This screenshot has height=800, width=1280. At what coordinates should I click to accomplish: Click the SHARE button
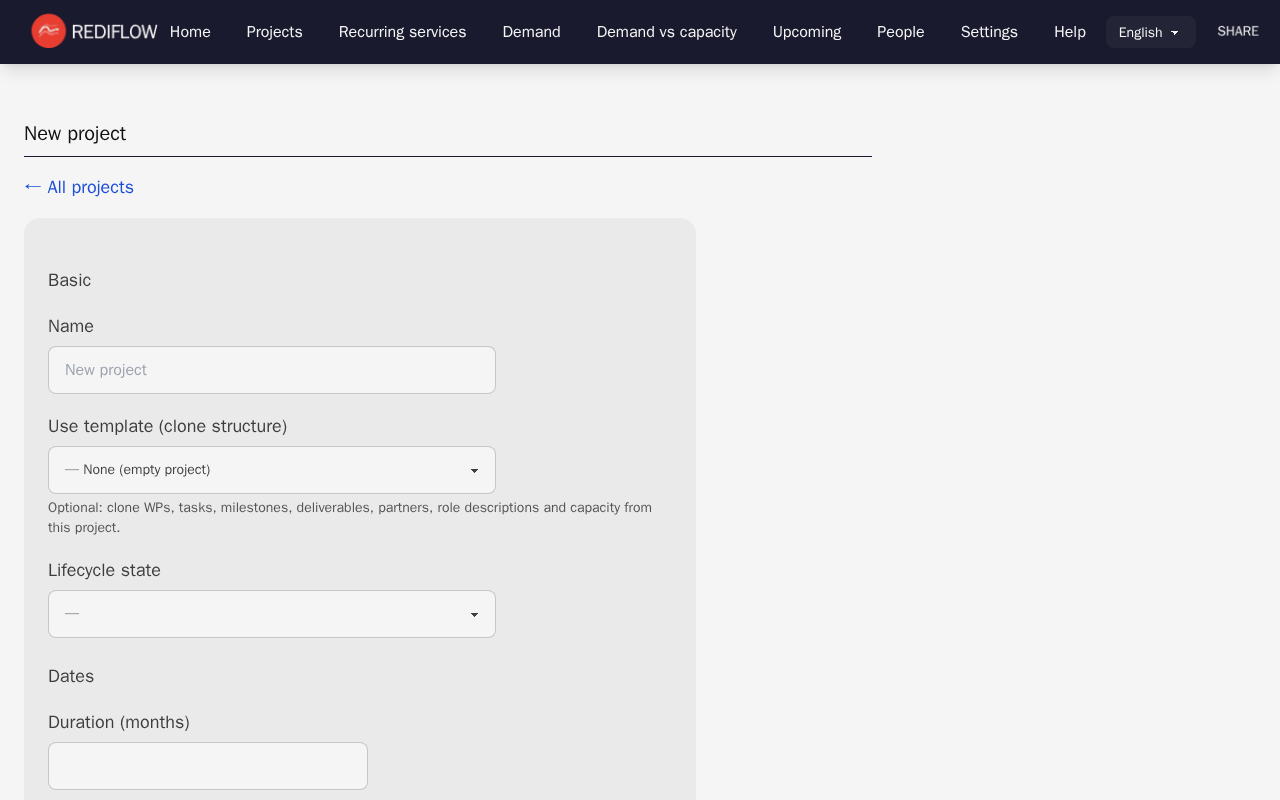(1237, 31)
